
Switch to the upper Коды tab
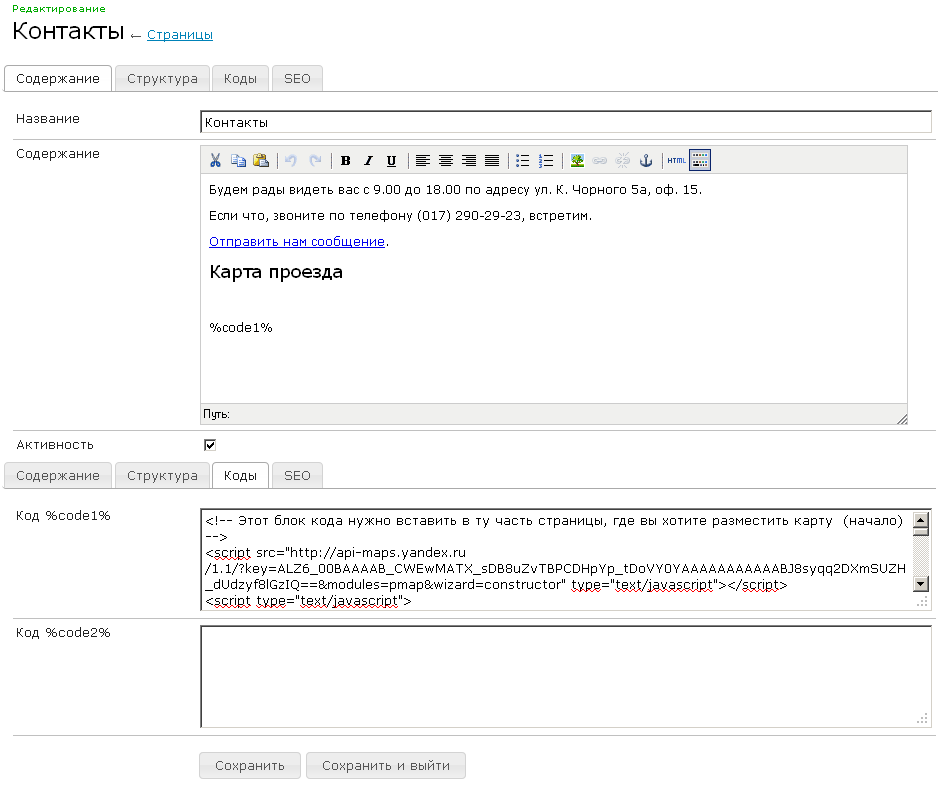tap(240, 78)
